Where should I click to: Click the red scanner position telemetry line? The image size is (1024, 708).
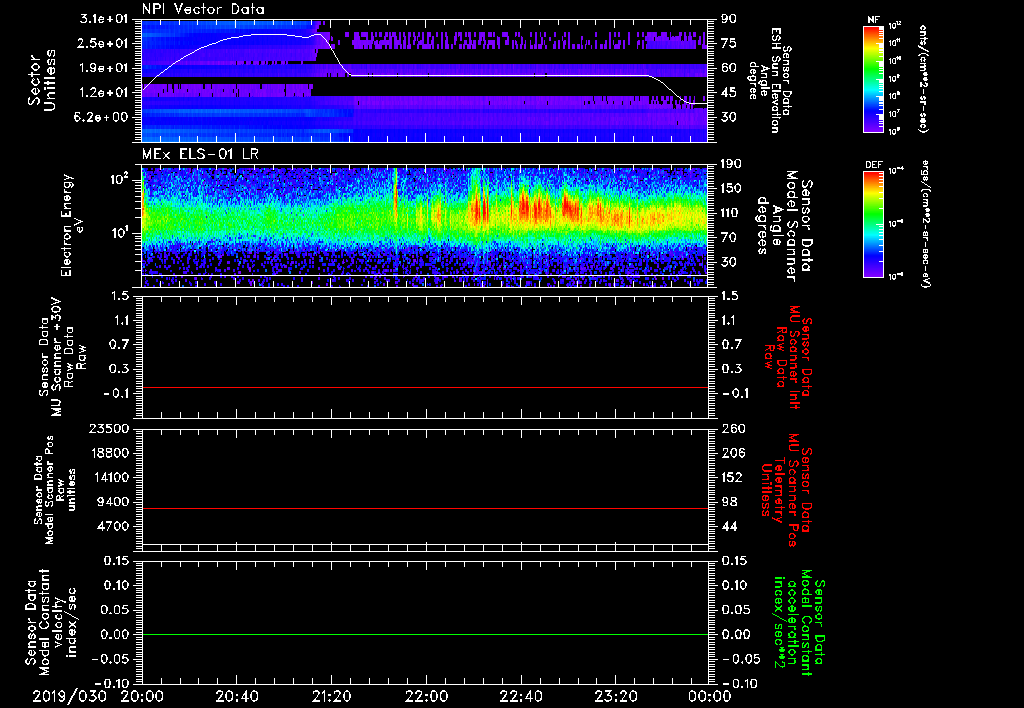click(425, 508)
